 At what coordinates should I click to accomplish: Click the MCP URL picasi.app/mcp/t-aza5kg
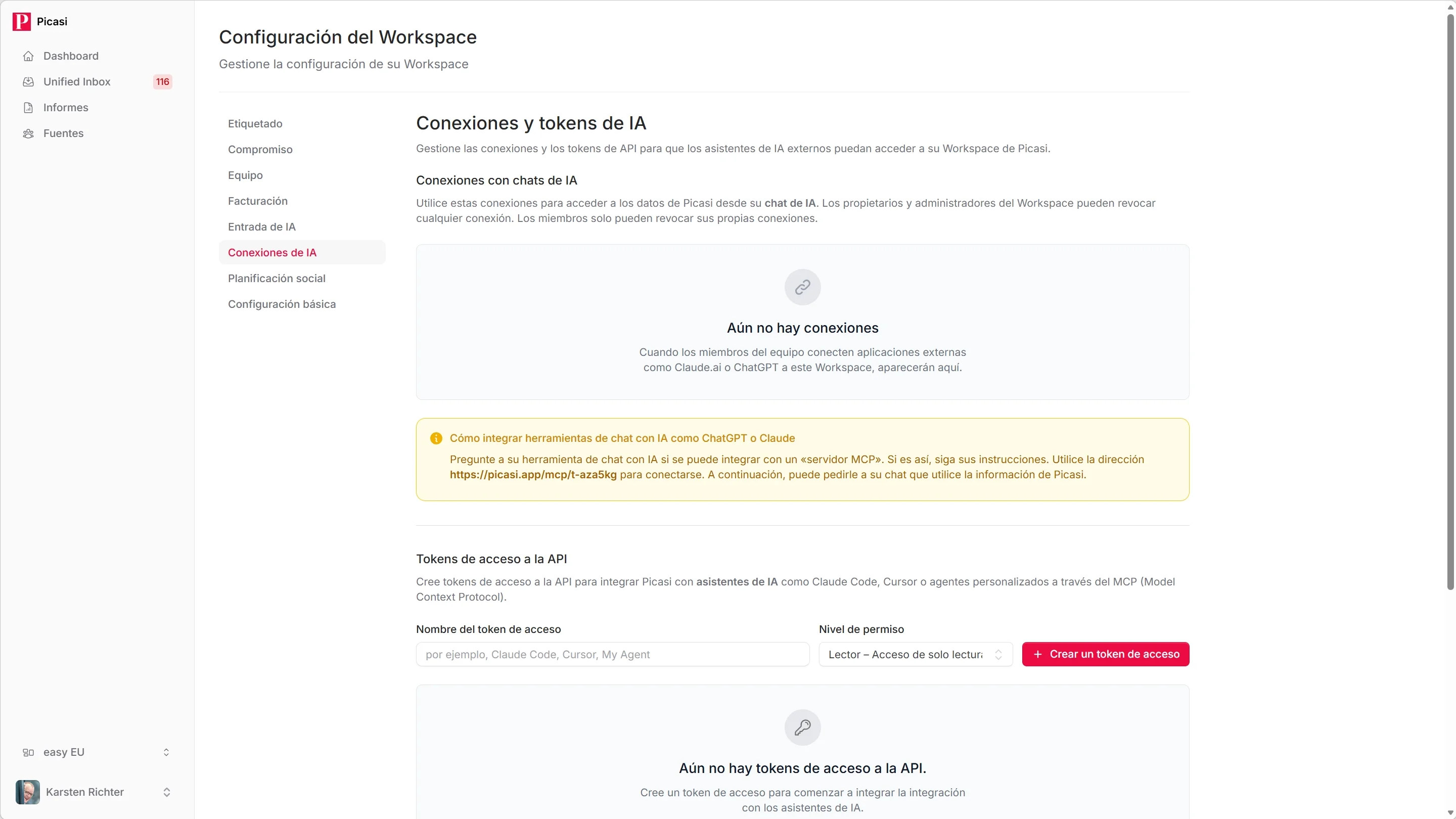coord(533,475)
